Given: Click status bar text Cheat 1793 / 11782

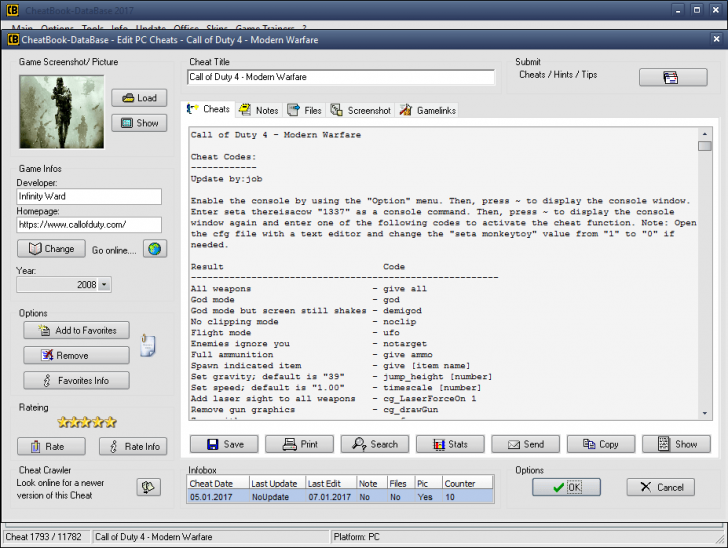Looking at the screenshot, I should (x=44, y=537).
